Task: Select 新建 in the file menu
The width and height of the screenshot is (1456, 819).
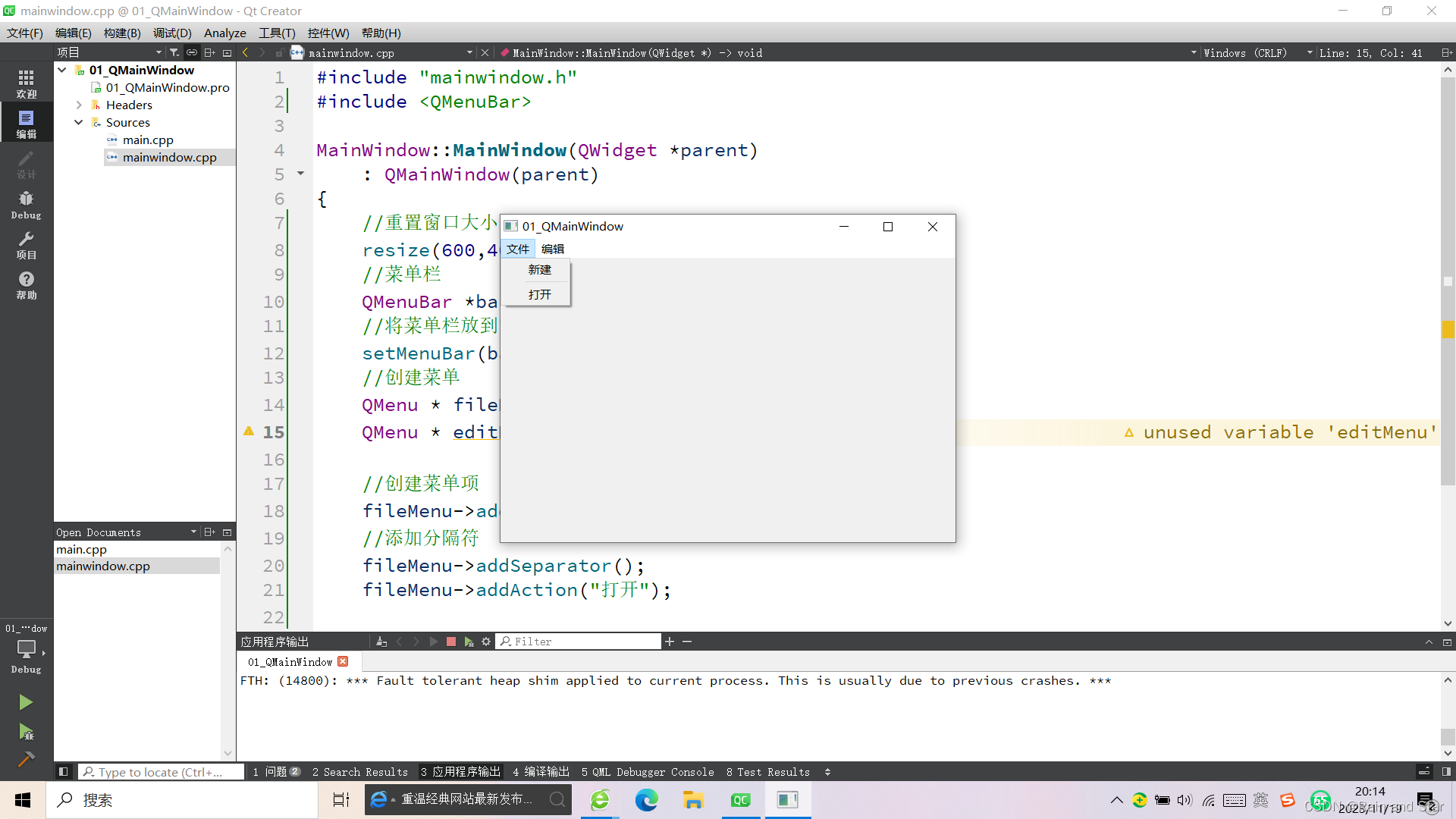Action: click(539, 270)
